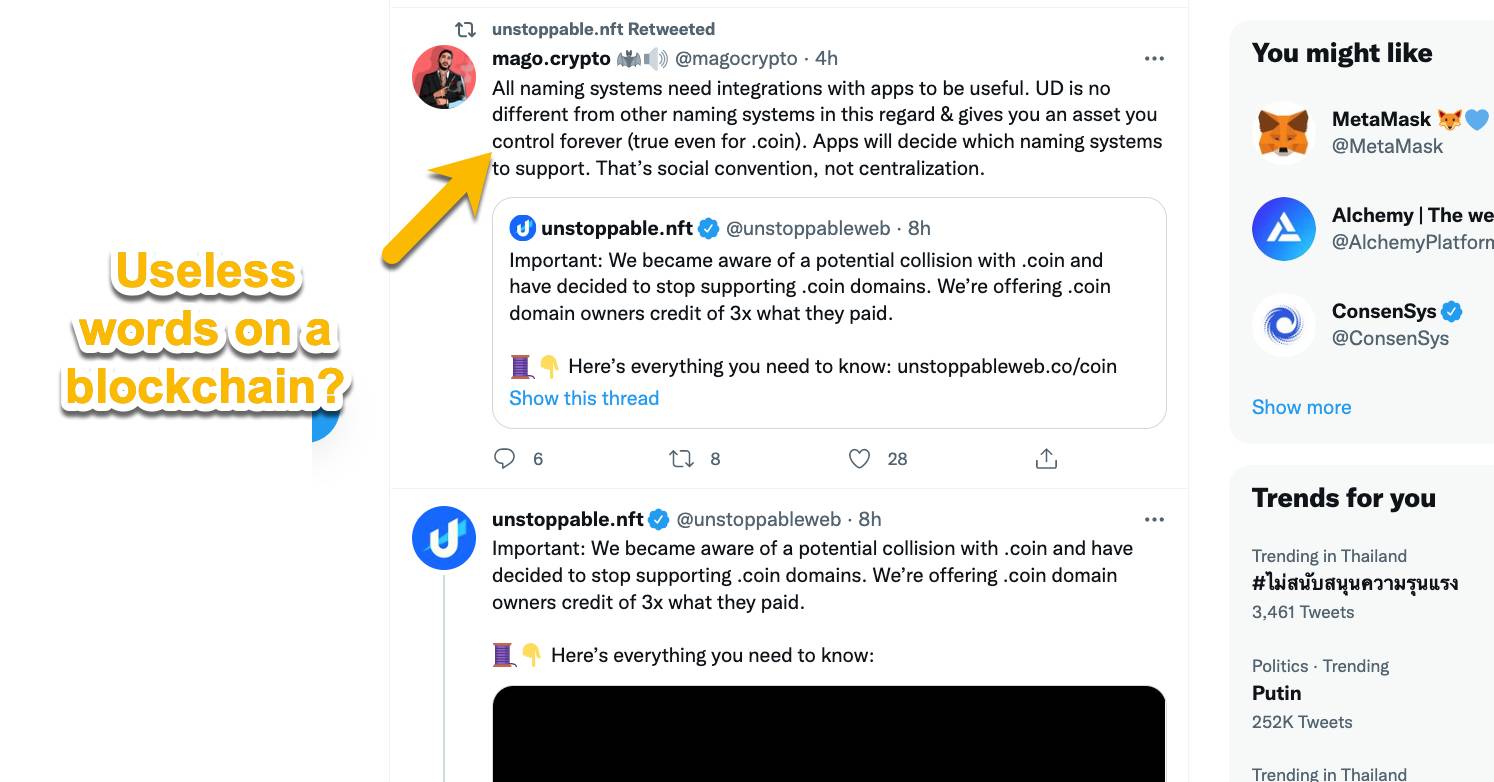This screenshot has height=782, width=1494.
Task: Reply to mago.crypto's tweet
Action: (x=505, y=459)
